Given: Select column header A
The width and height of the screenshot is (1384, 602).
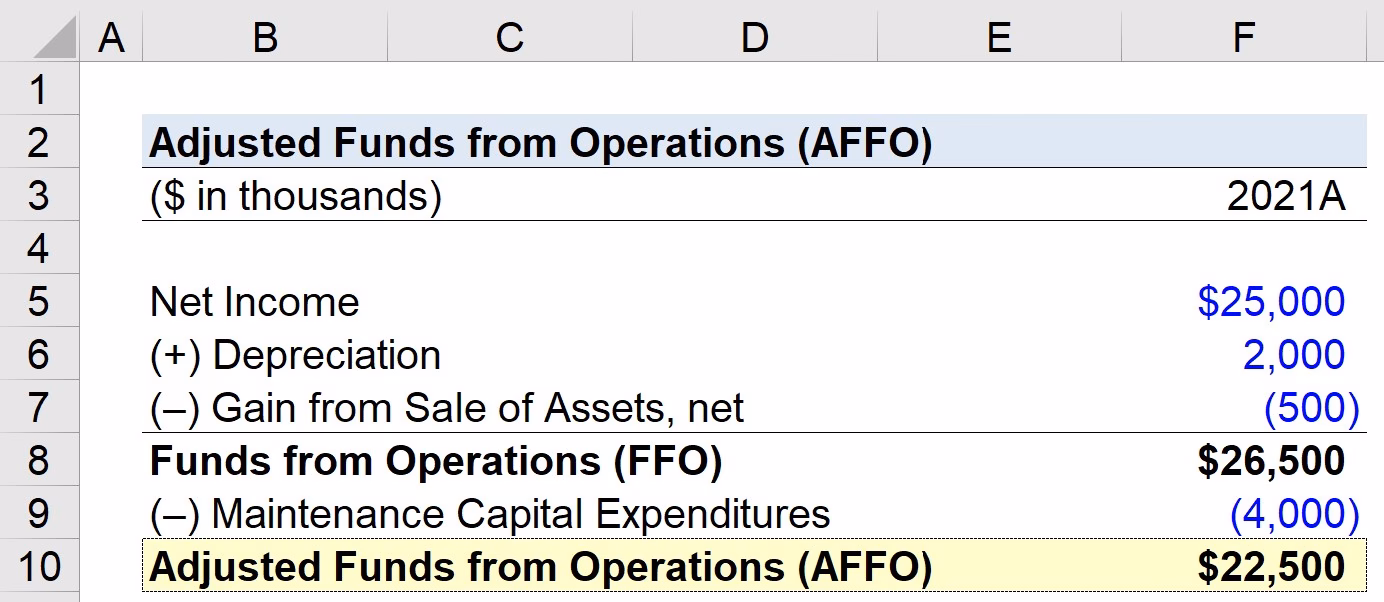Looking at the screenshot, I should pos(112,37).
